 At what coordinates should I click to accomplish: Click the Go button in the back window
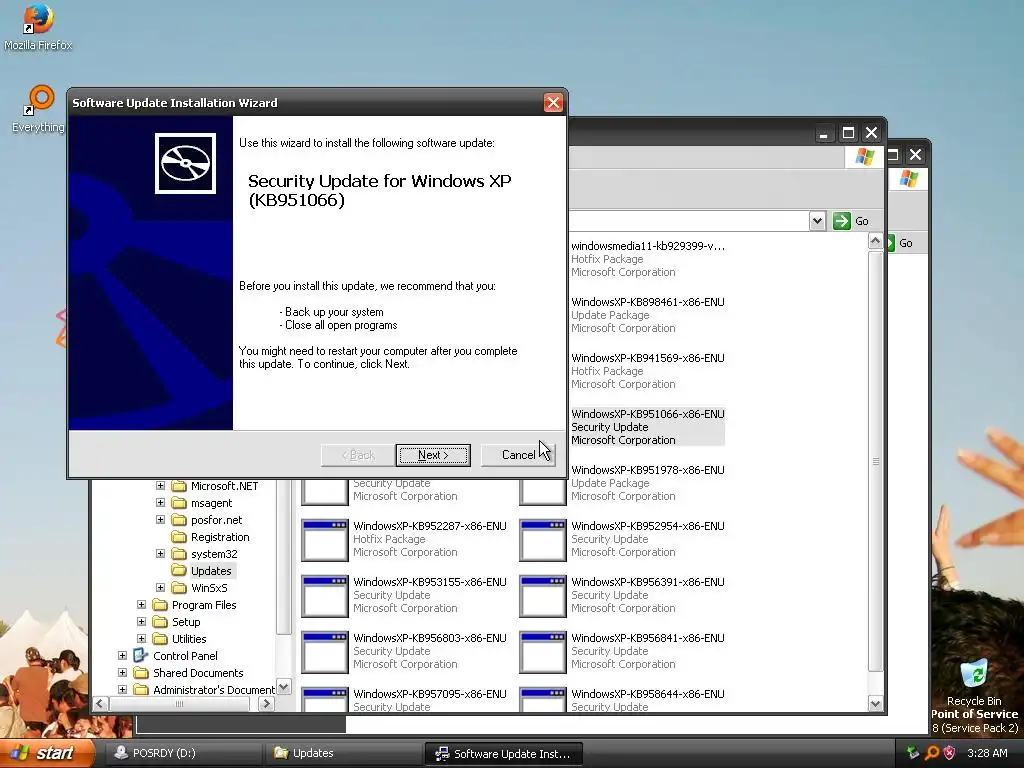tap(901, 243)
